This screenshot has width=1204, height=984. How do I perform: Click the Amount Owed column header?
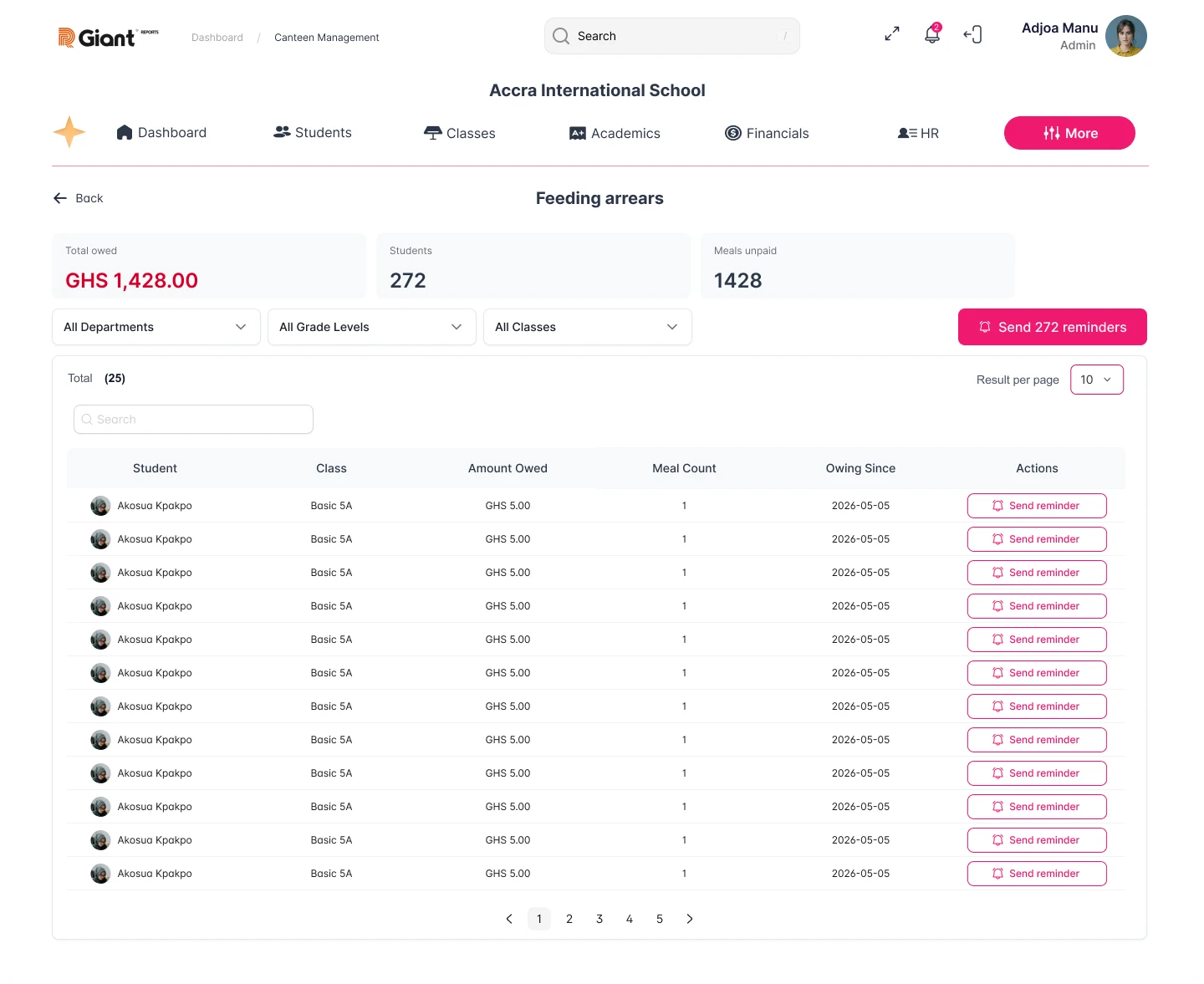point(508,468)
